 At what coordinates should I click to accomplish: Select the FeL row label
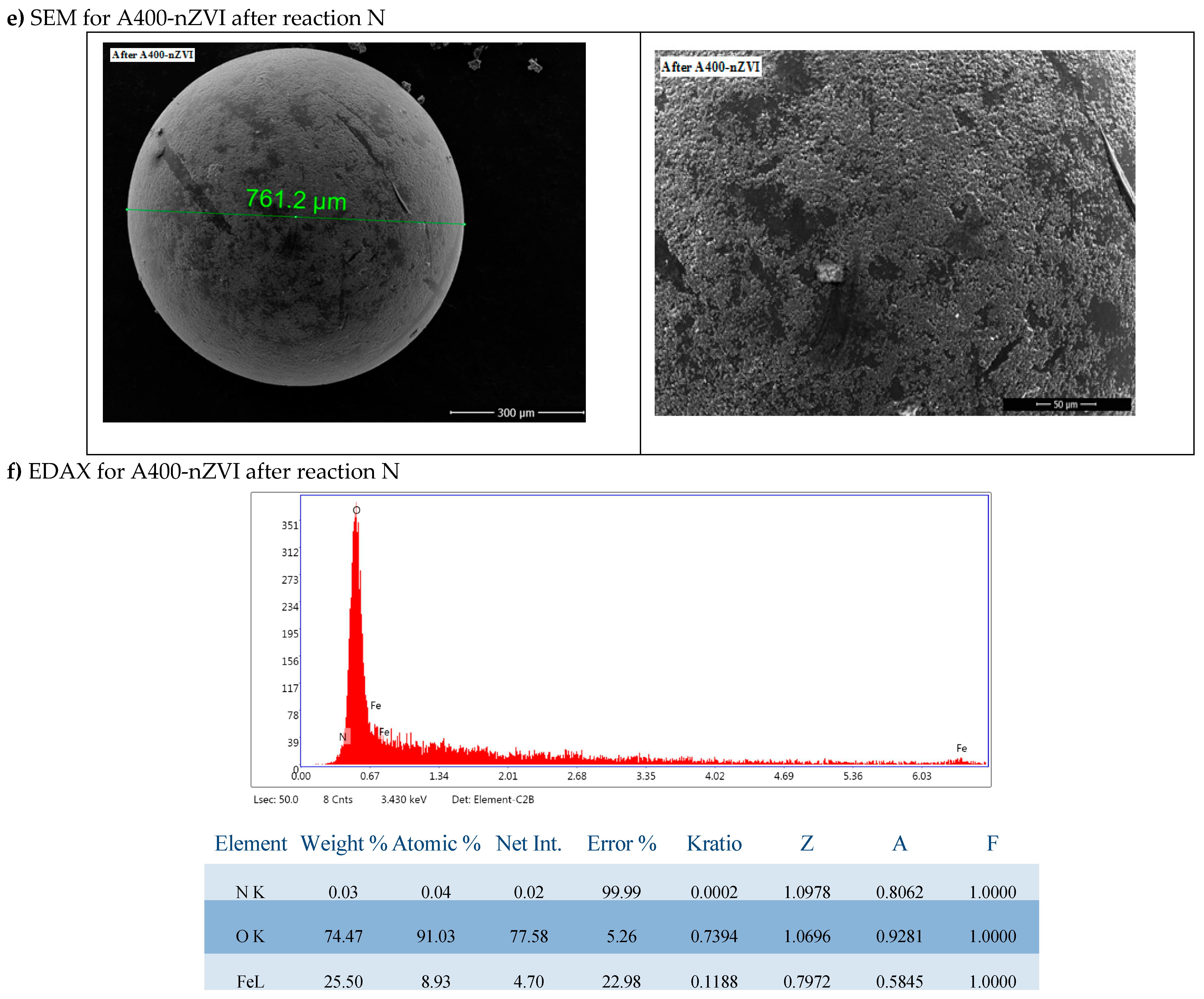point(250,981)
